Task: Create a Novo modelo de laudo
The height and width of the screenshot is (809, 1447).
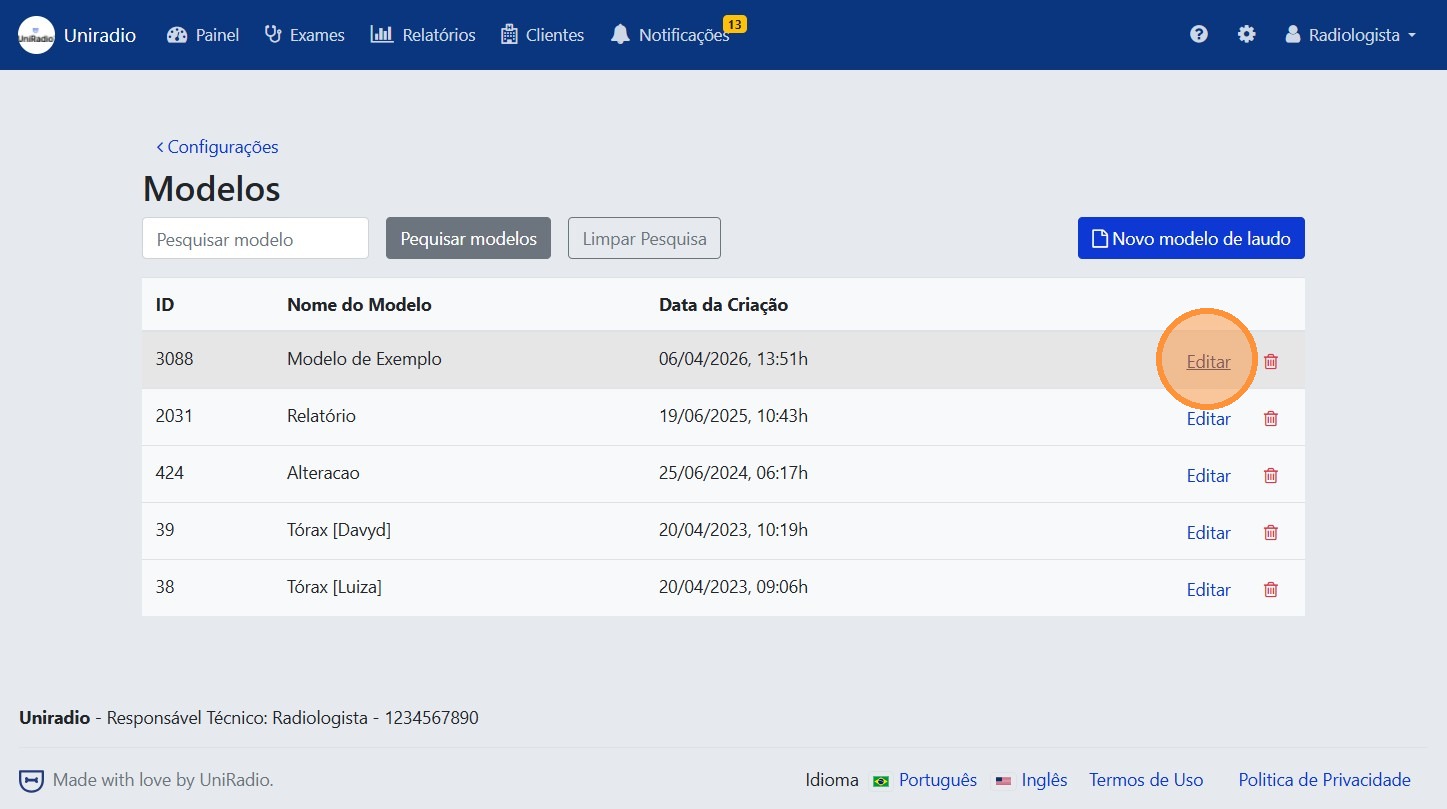Action: pos(1190,239)
